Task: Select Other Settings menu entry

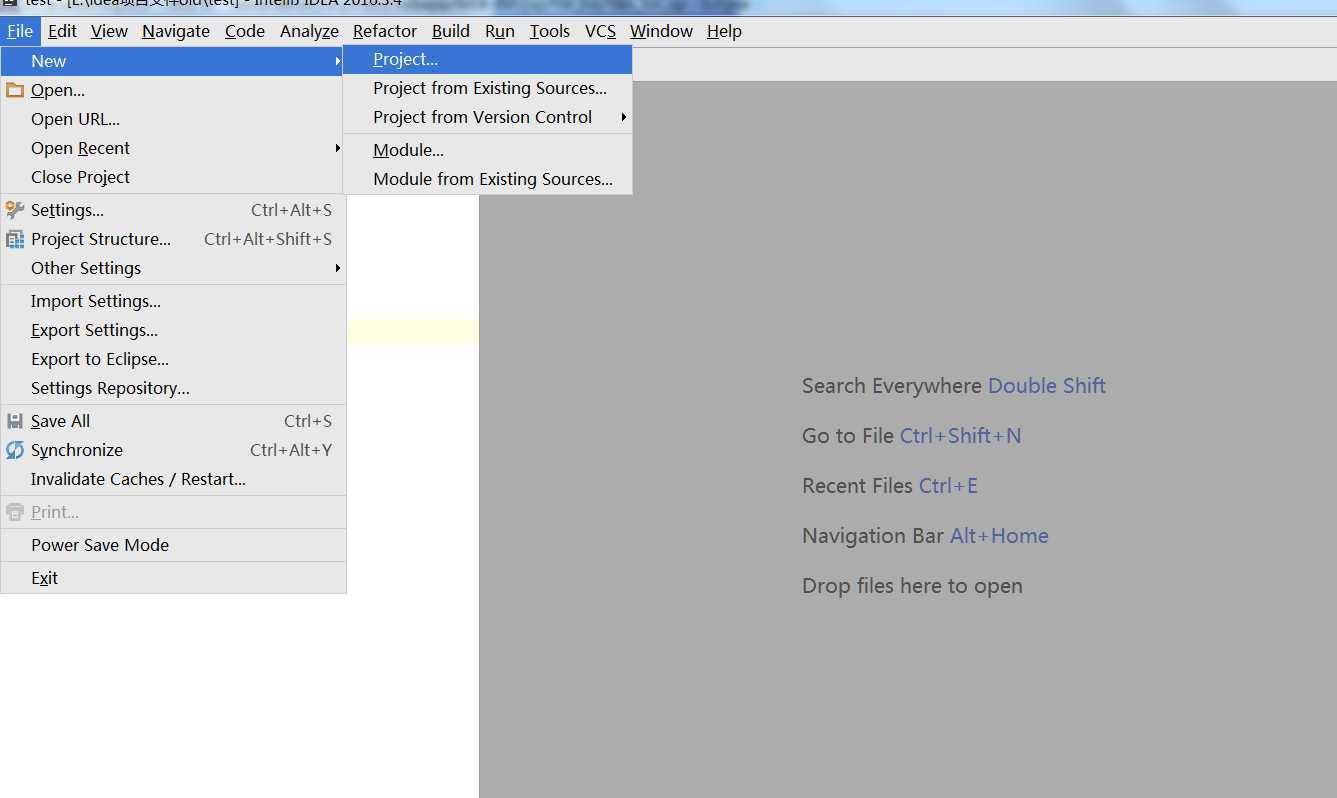Action: coord(173,268)
